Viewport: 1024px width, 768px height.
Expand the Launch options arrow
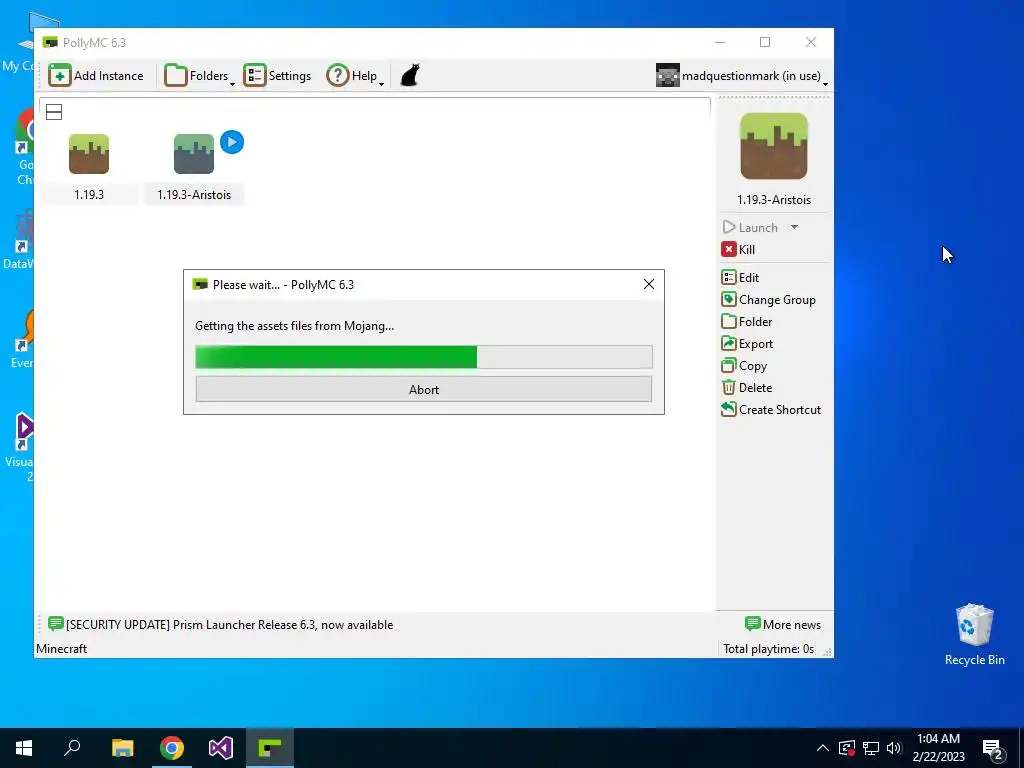[x=794, y=227]
